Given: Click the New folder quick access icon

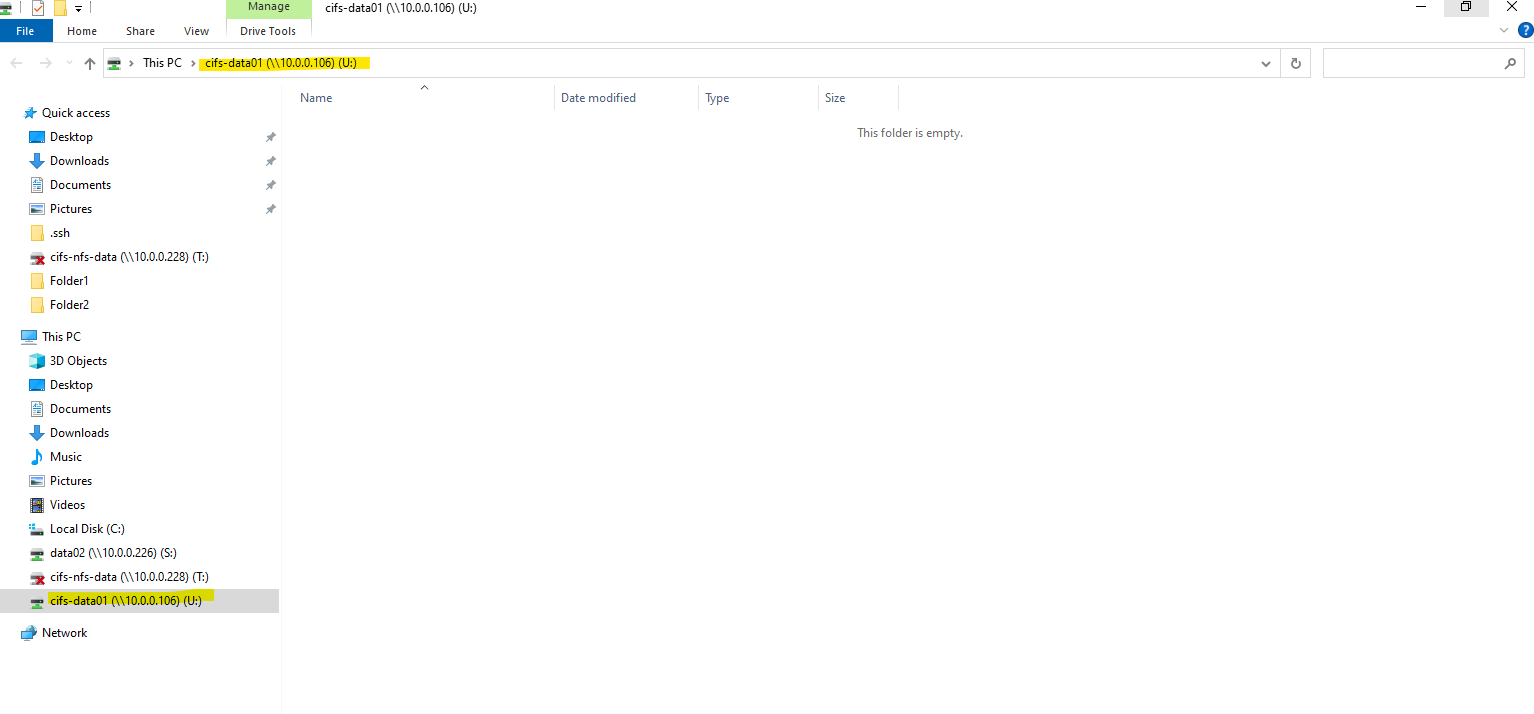Looking at the screenshot, I should pyautogui.click(x=60, y=8).
